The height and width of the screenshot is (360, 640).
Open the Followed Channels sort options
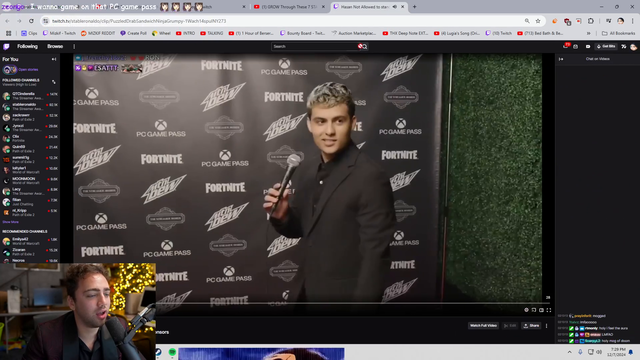click(53, 82)
